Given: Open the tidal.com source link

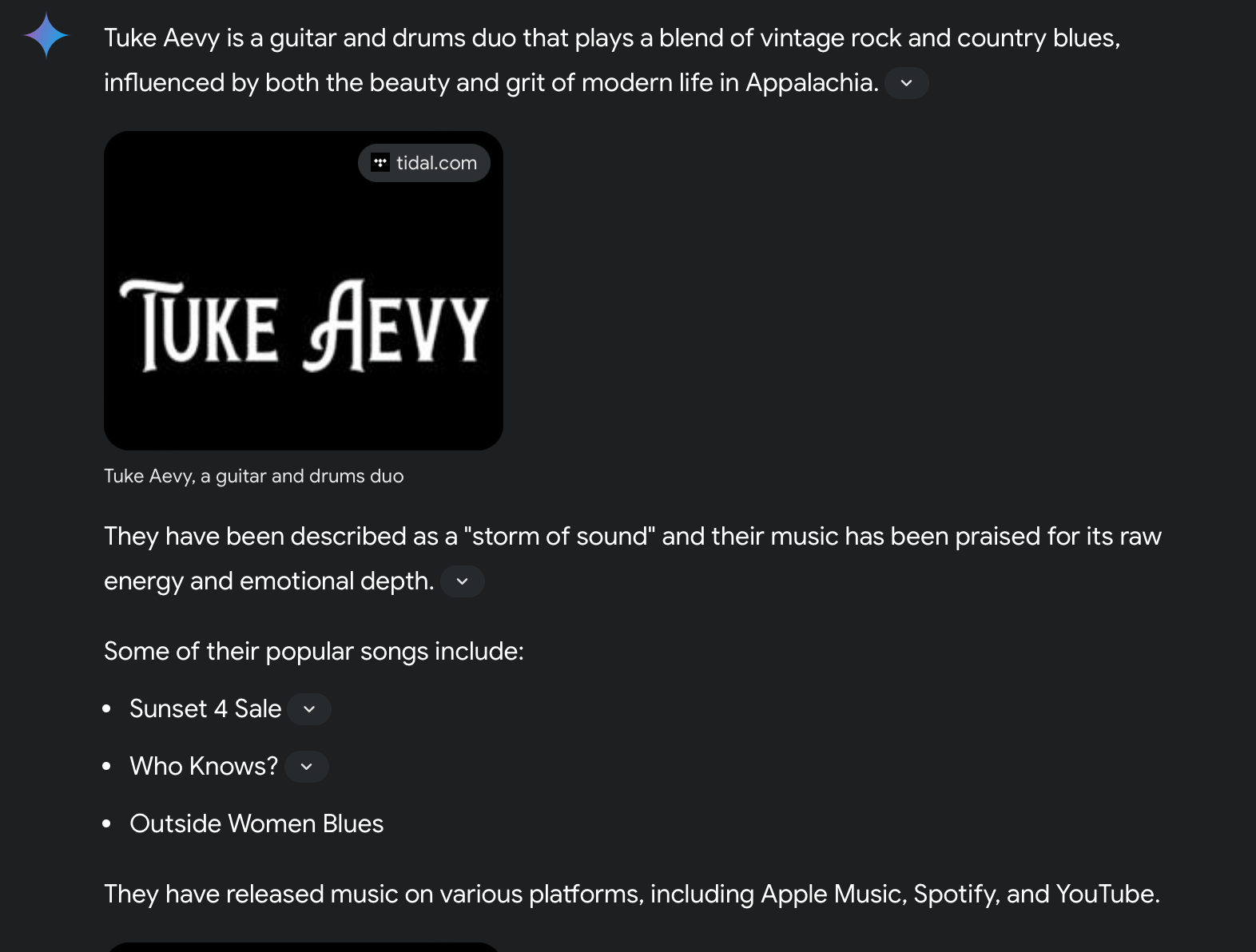Looking at the screenshot, I should point(424,163).
